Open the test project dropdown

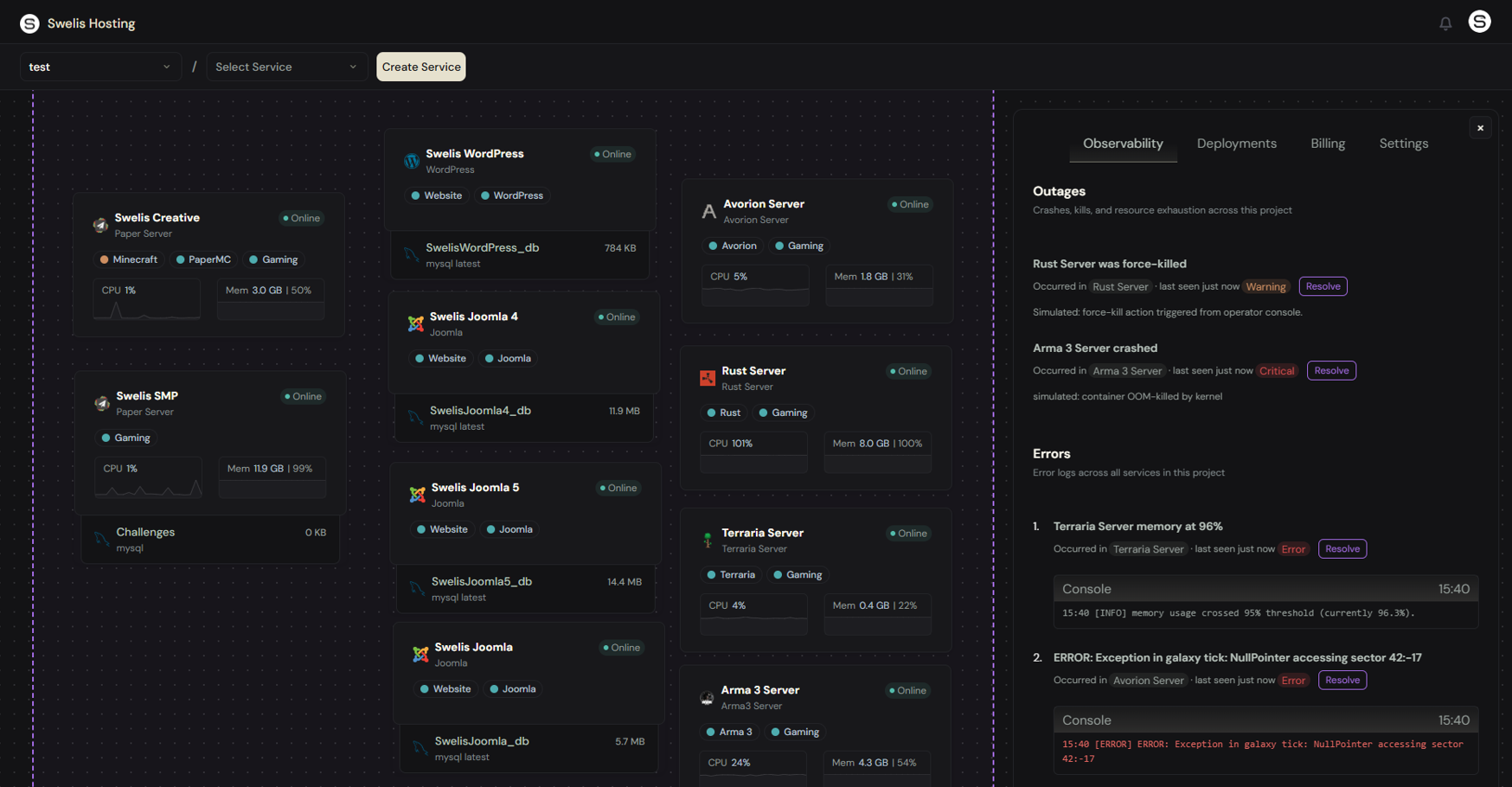point(100,67)
